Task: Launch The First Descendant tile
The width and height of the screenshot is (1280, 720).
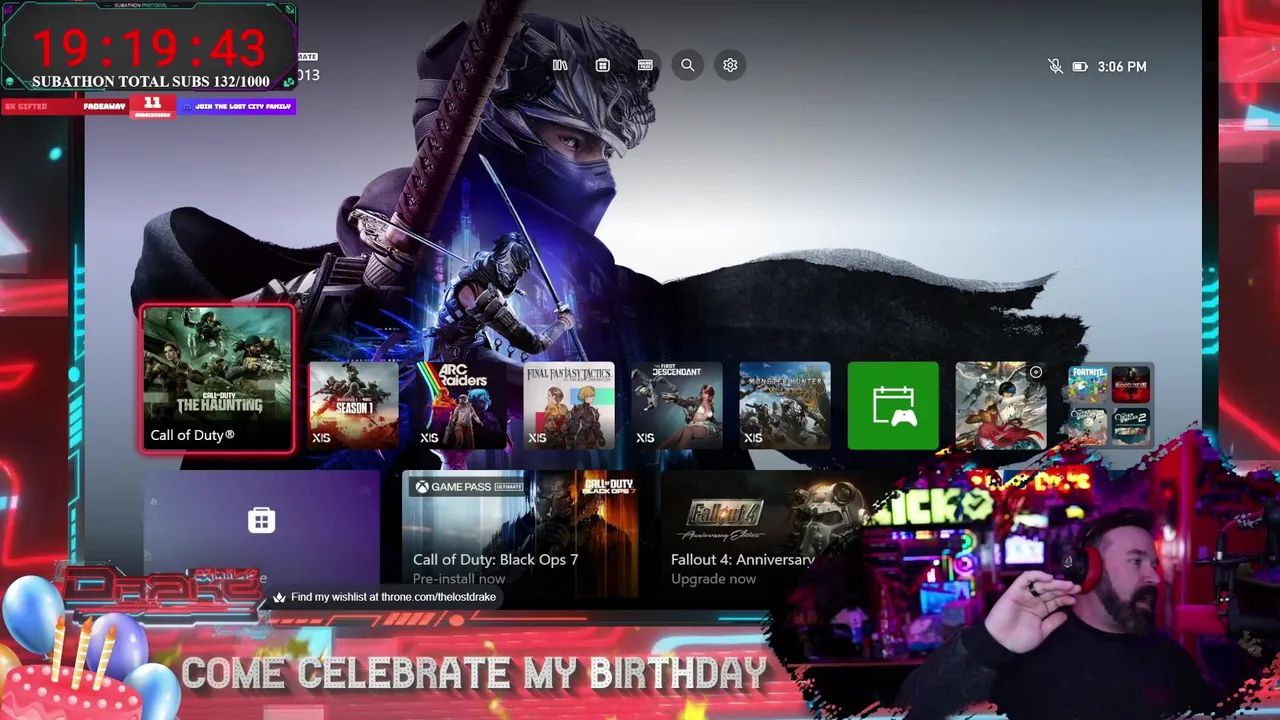Action: [x=677, y=406]
